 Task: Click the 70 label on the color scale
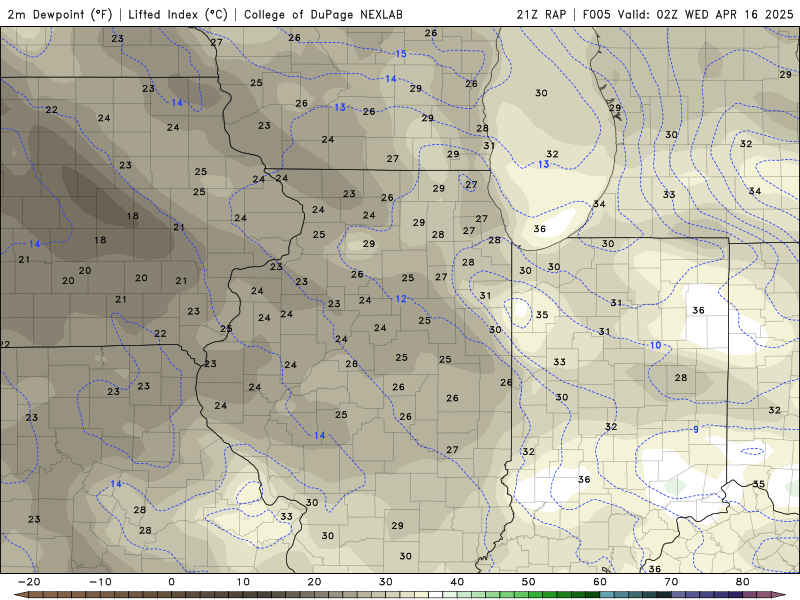pos(671,582)
